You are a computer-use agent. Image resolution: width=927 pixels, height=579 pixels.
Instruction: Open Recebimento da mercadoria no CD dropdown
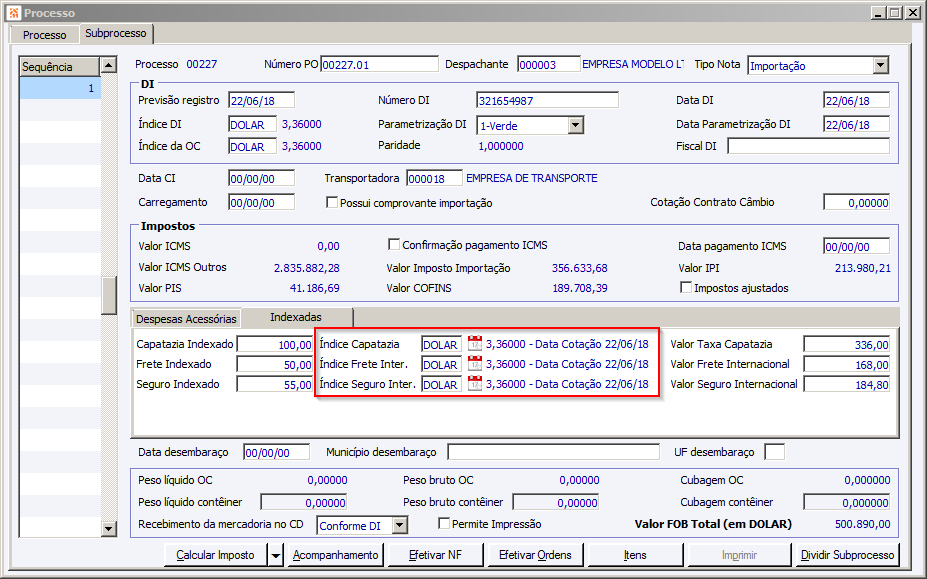click(400, 525)
